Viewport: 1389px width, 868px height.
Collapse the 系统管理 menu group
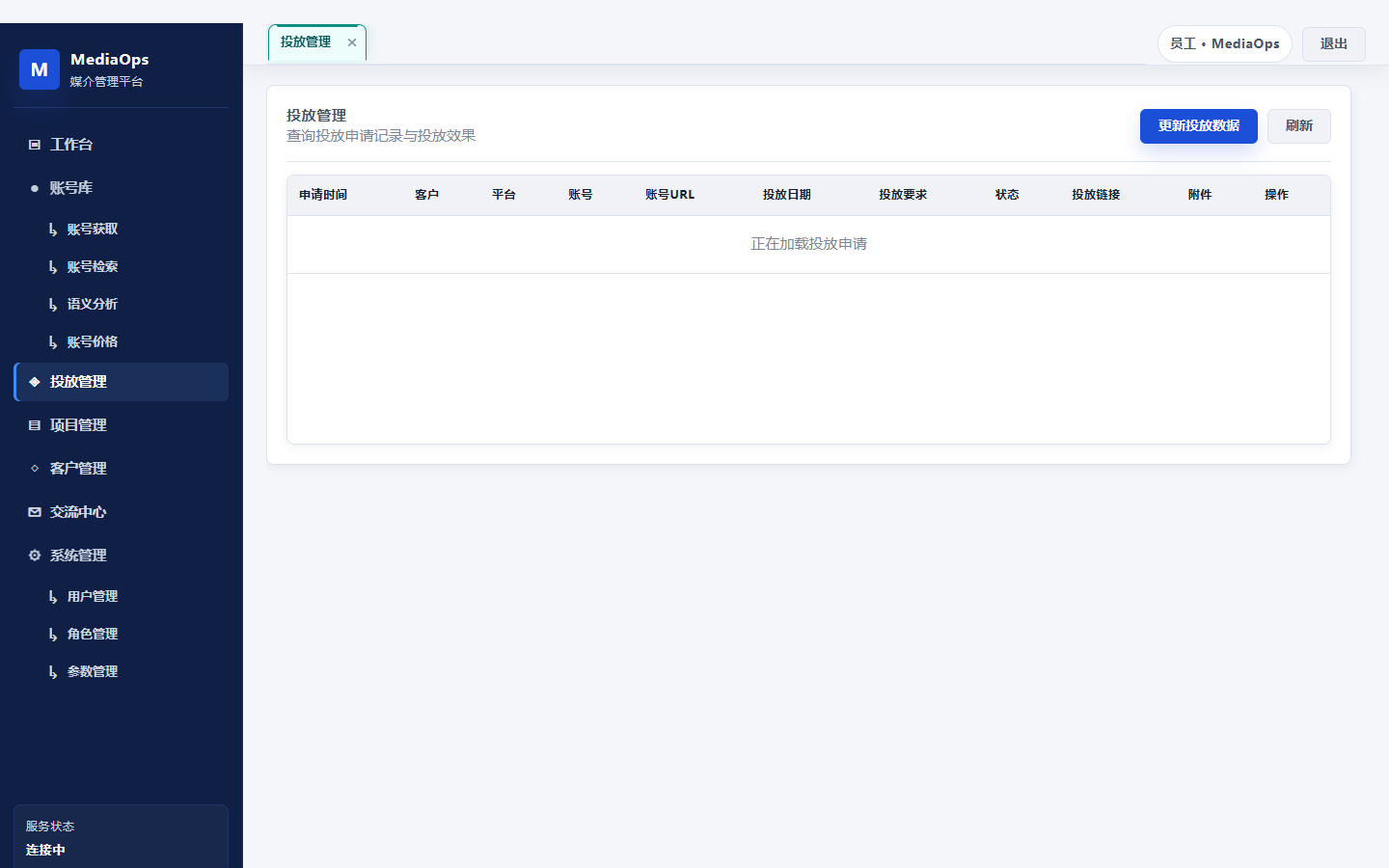point(122,556)
